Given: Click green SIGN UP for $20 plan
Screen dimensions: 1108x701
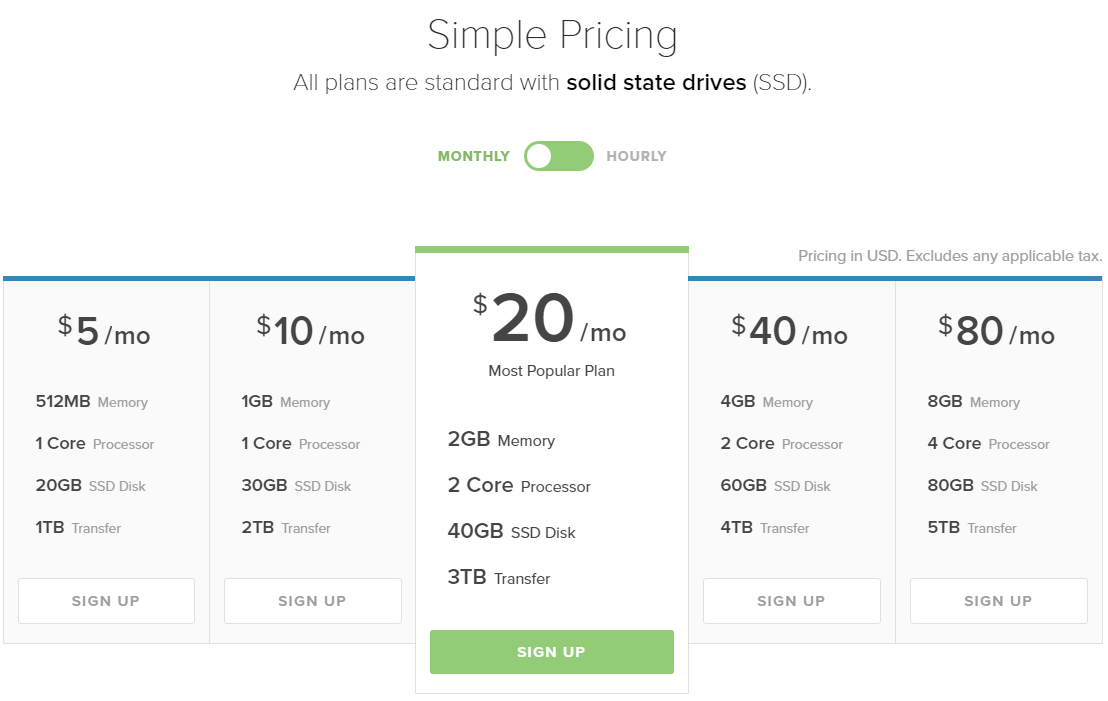Looking at the screenshot, I should 551,652.
